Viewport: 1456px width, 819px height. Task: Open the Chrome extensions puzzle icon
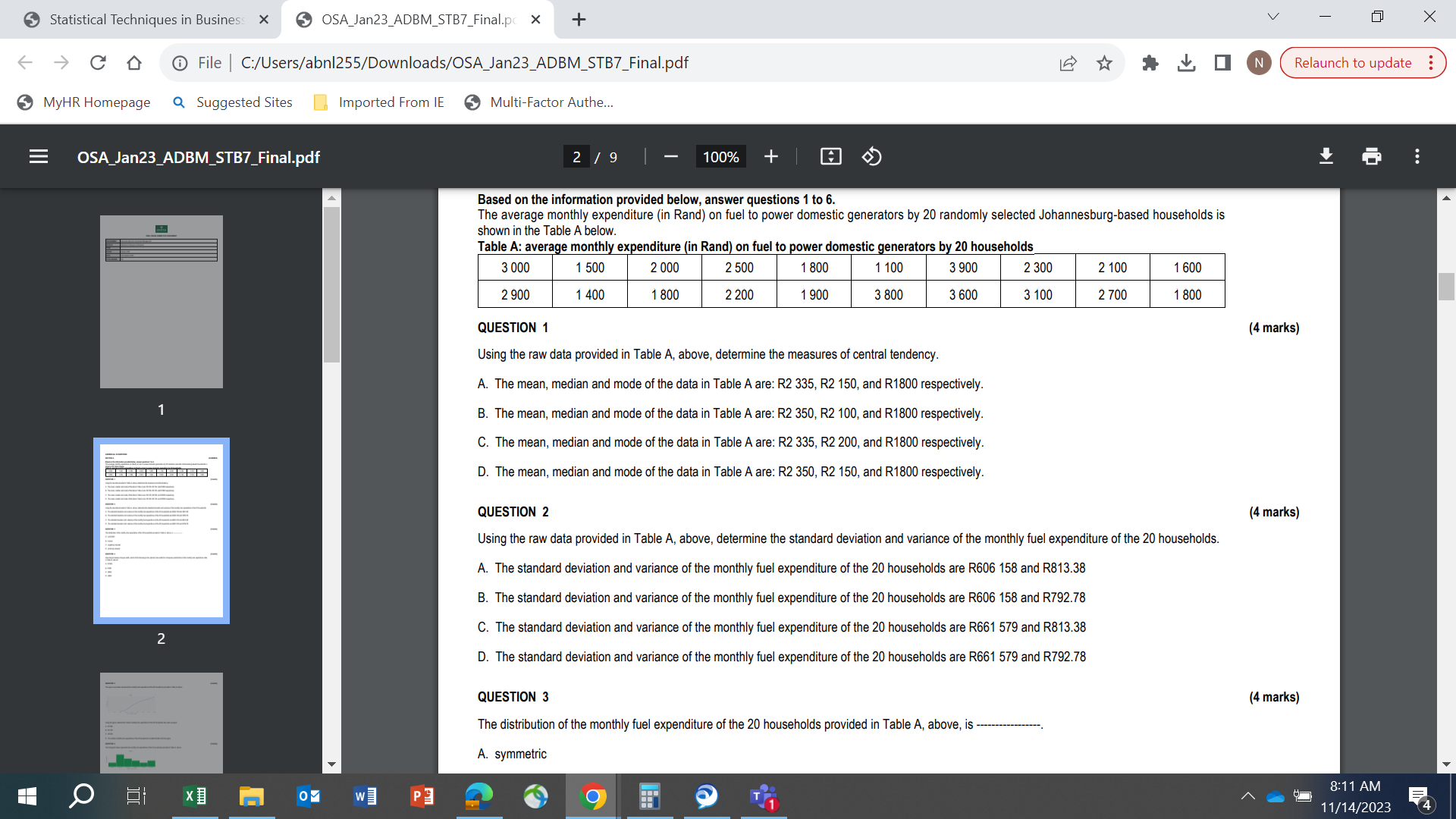coord(1150,63)
